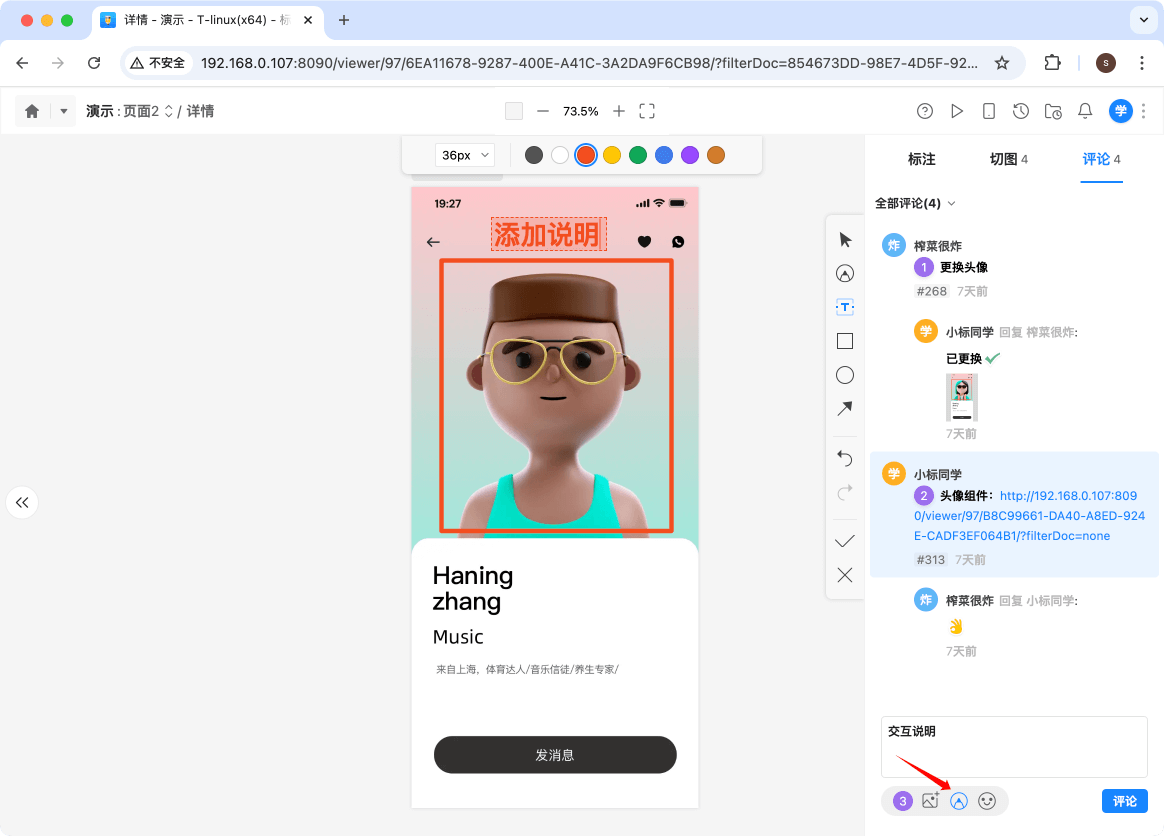Viewport: 1164px width, 836px height.
Task: Switch to the 标注 tab
Action: pyautogui.click(x=921, y=159)
